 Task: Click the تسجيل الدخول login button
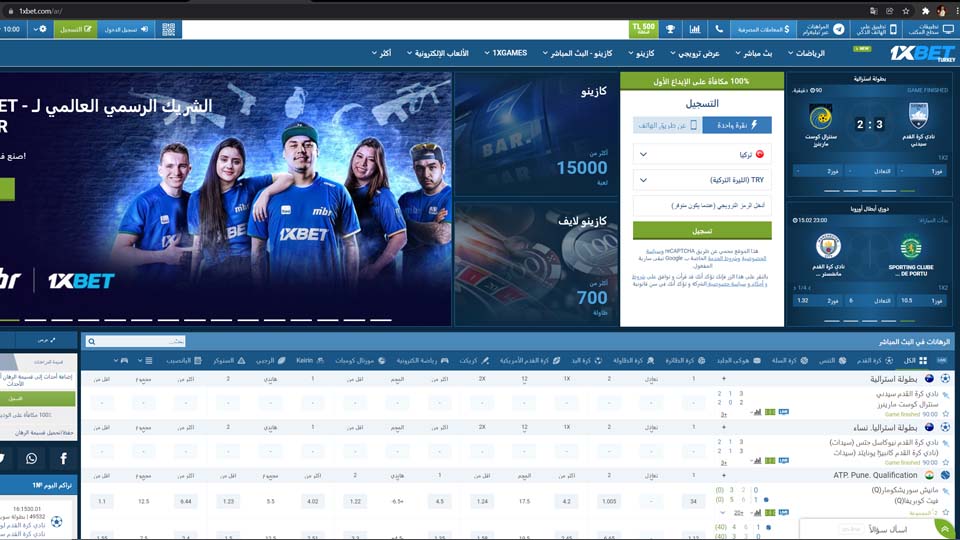pyautogui.click(x=126, y=29)
